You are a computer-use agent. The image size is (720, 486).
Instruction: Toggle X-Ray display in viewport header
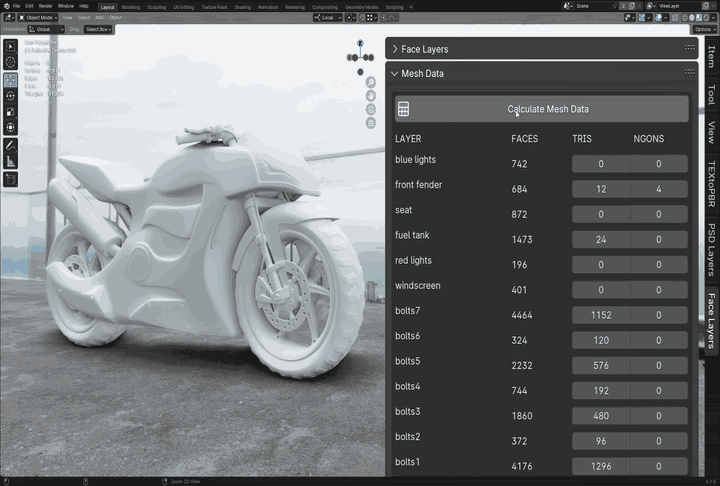pos(675,17)
